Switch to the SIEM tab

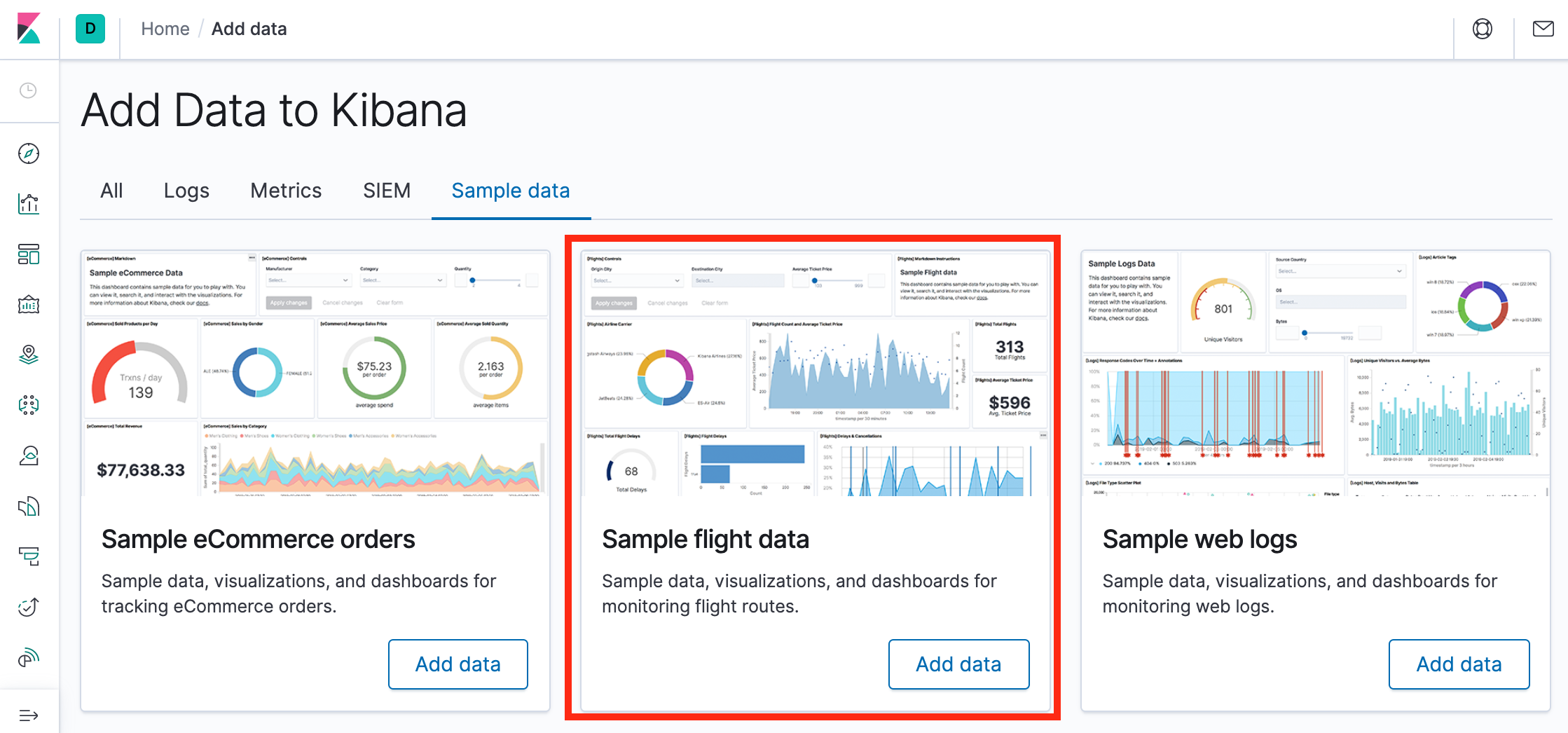[x=387, y=191]
